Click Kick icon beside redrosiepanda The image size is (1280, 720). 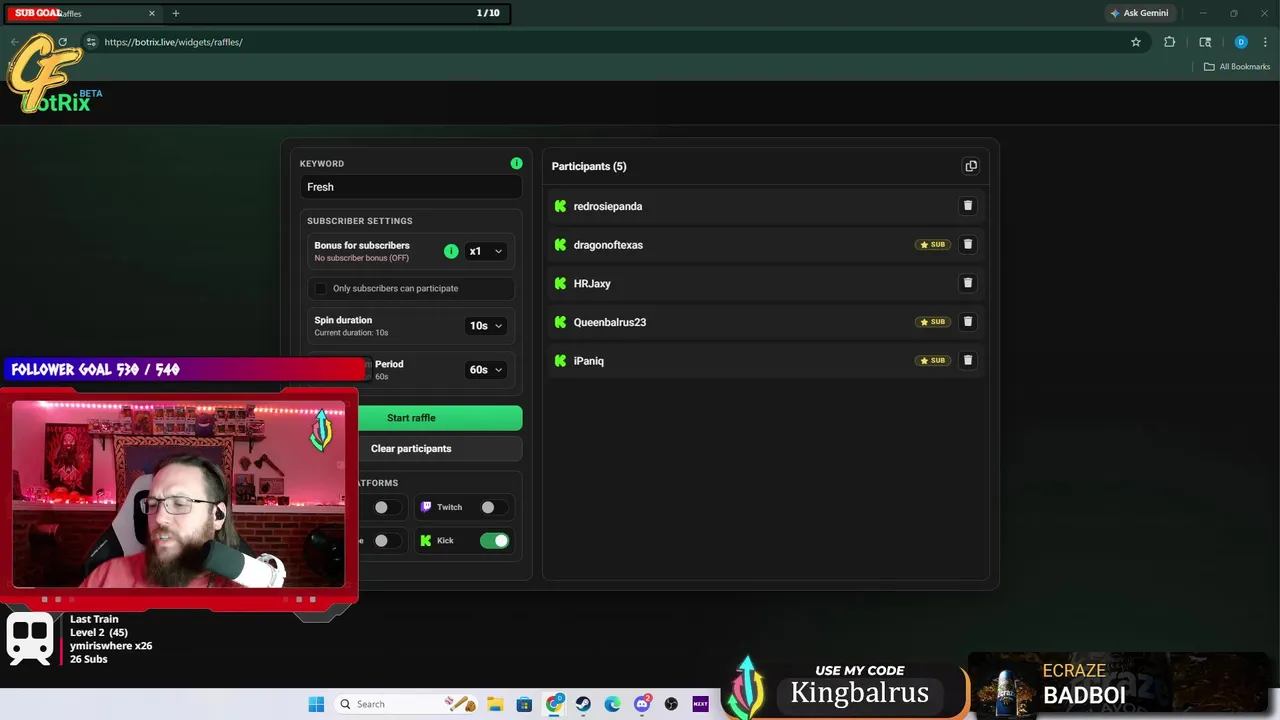560,206
